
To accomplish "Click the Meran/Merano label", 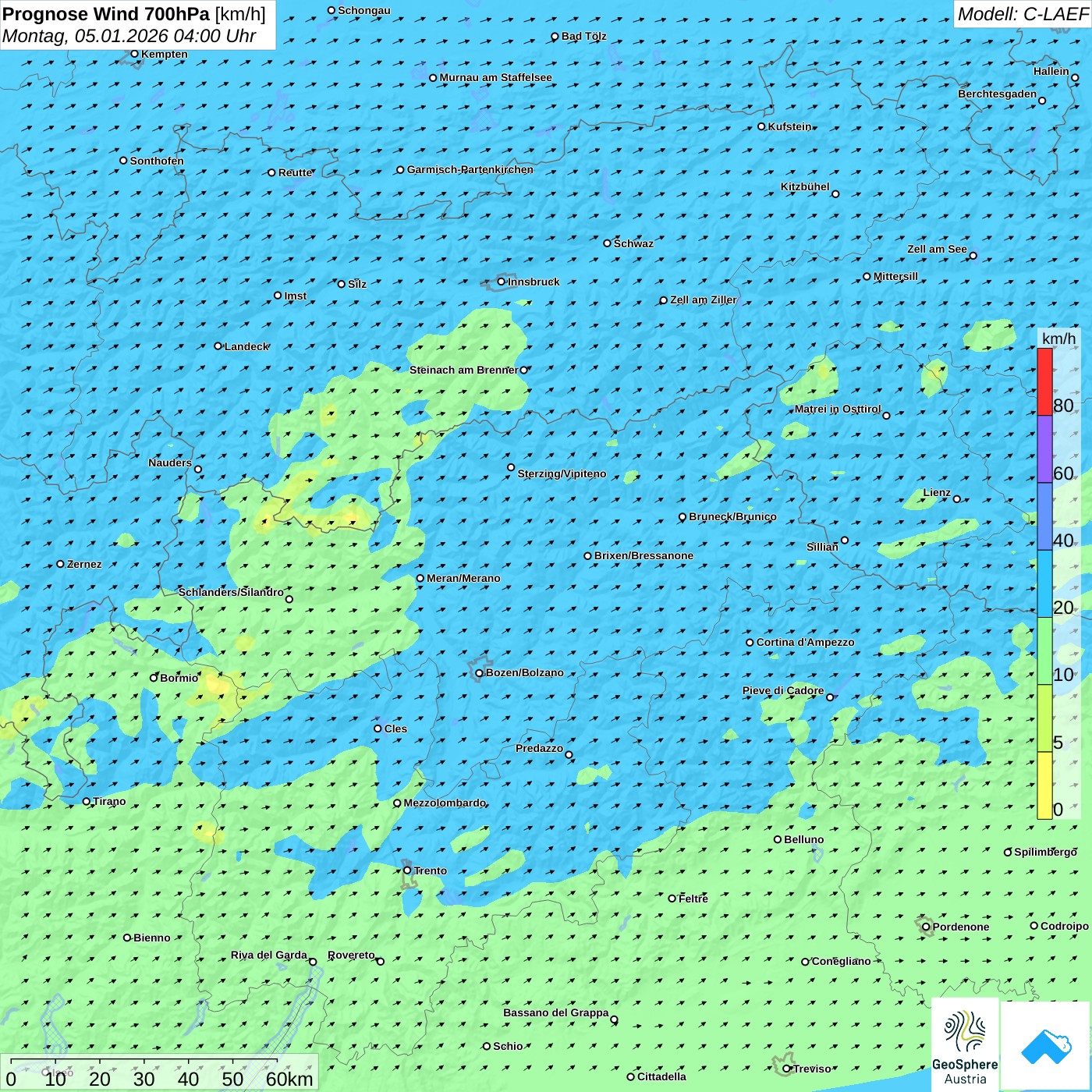I will 463,578.
